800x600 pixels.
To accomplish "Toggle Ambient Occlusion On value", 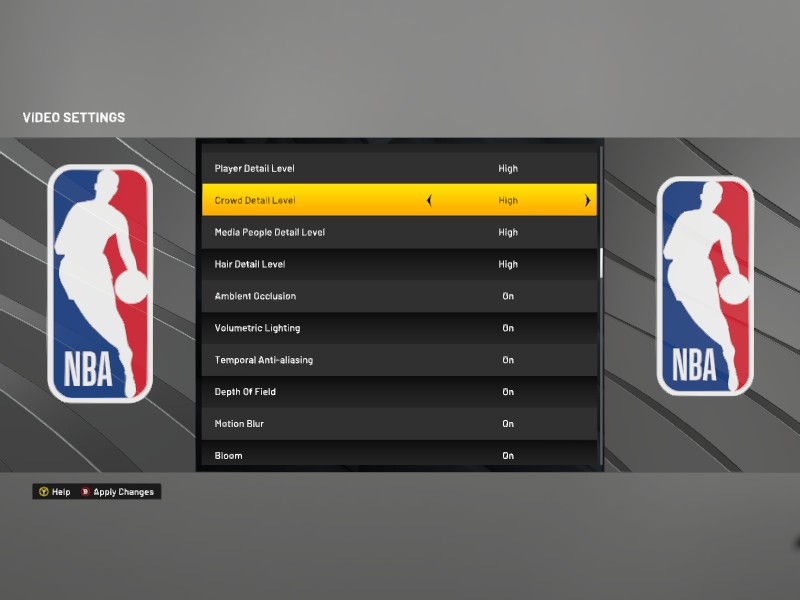I will pyautogui.click(x=508, y=296).
